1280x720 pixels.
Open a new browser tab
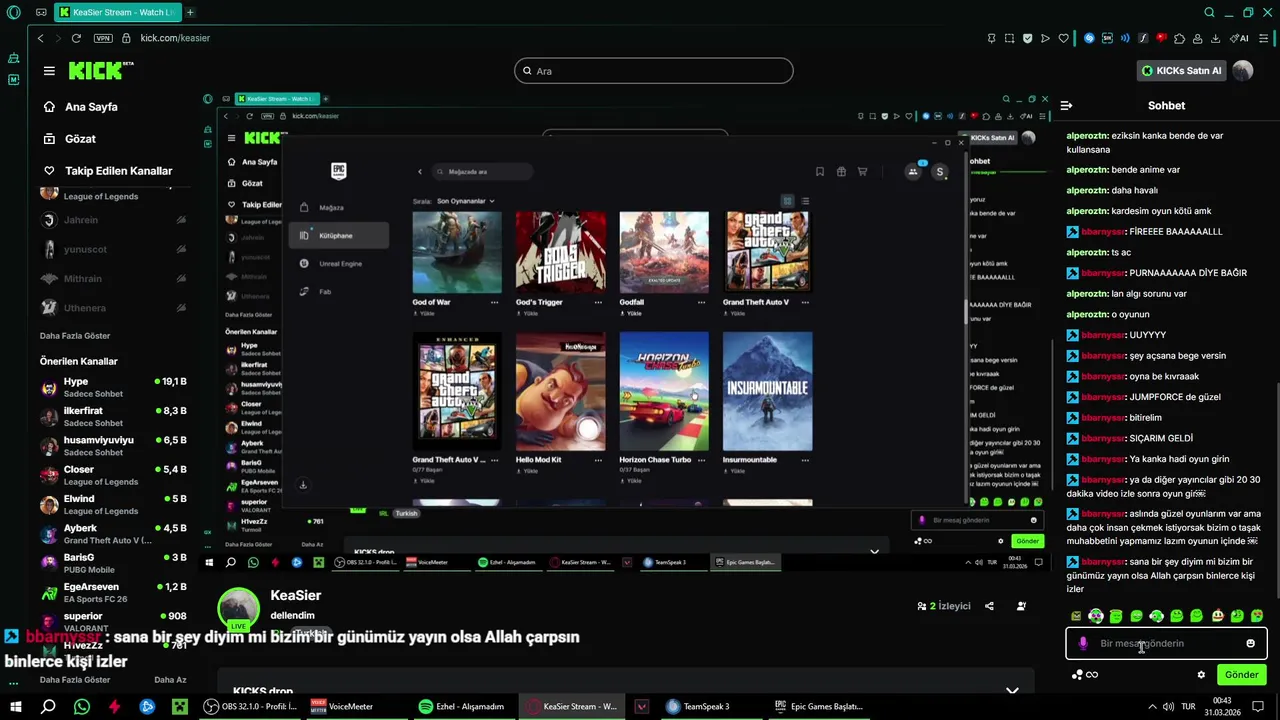point(190,12)
